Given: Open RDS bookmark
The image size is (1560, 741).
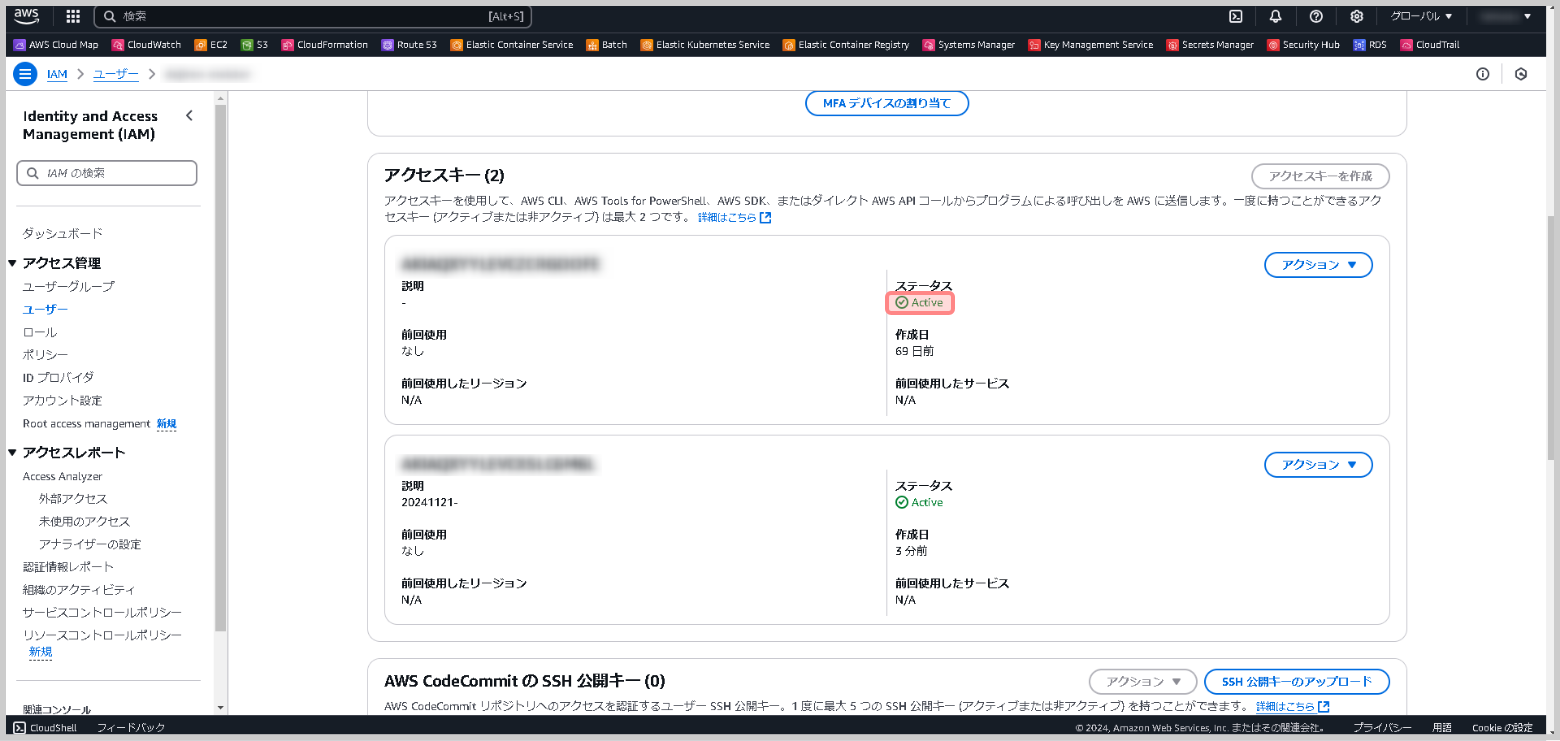Looking at the screenshot, I should click(x=1370, y=45).
